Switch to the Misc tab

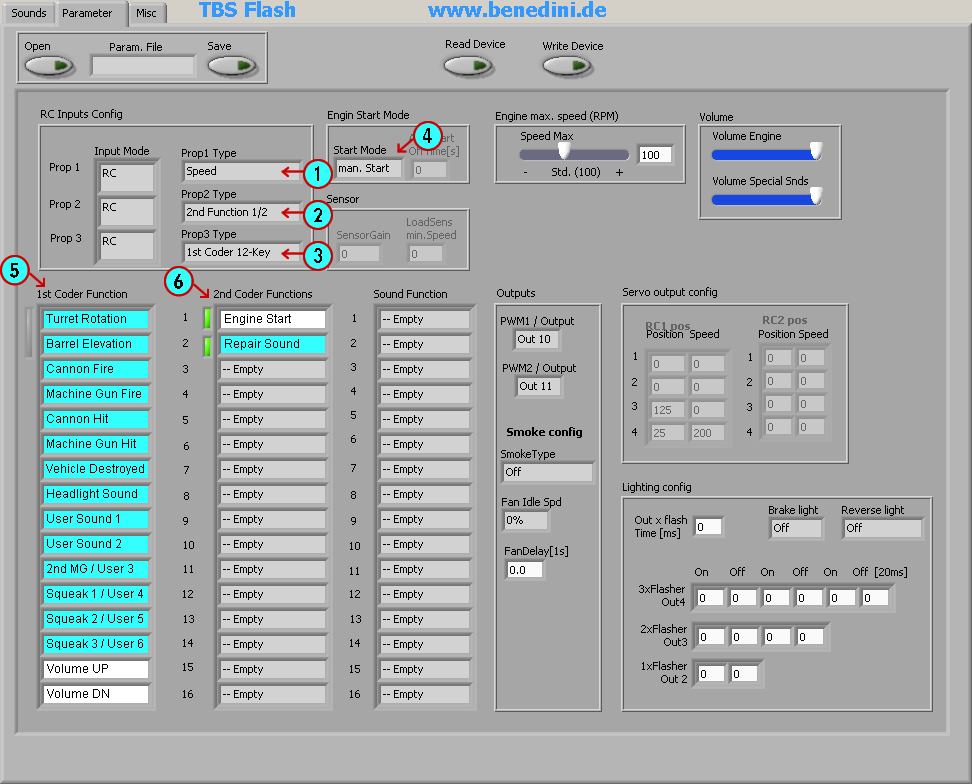click(146, 13)
